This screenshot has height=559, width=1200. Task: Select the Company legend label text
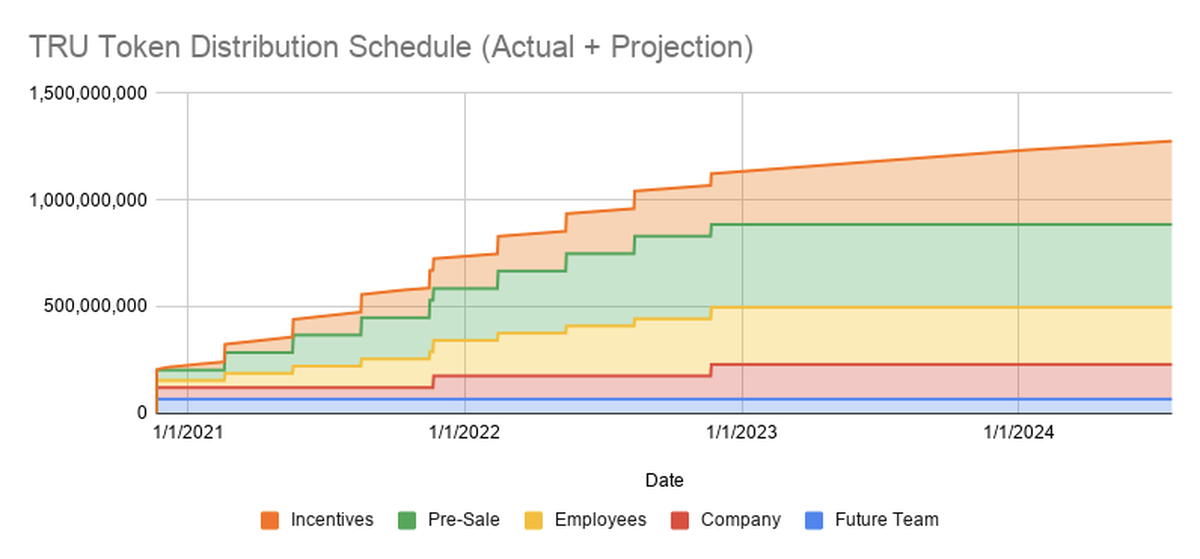tap(741, 520)
